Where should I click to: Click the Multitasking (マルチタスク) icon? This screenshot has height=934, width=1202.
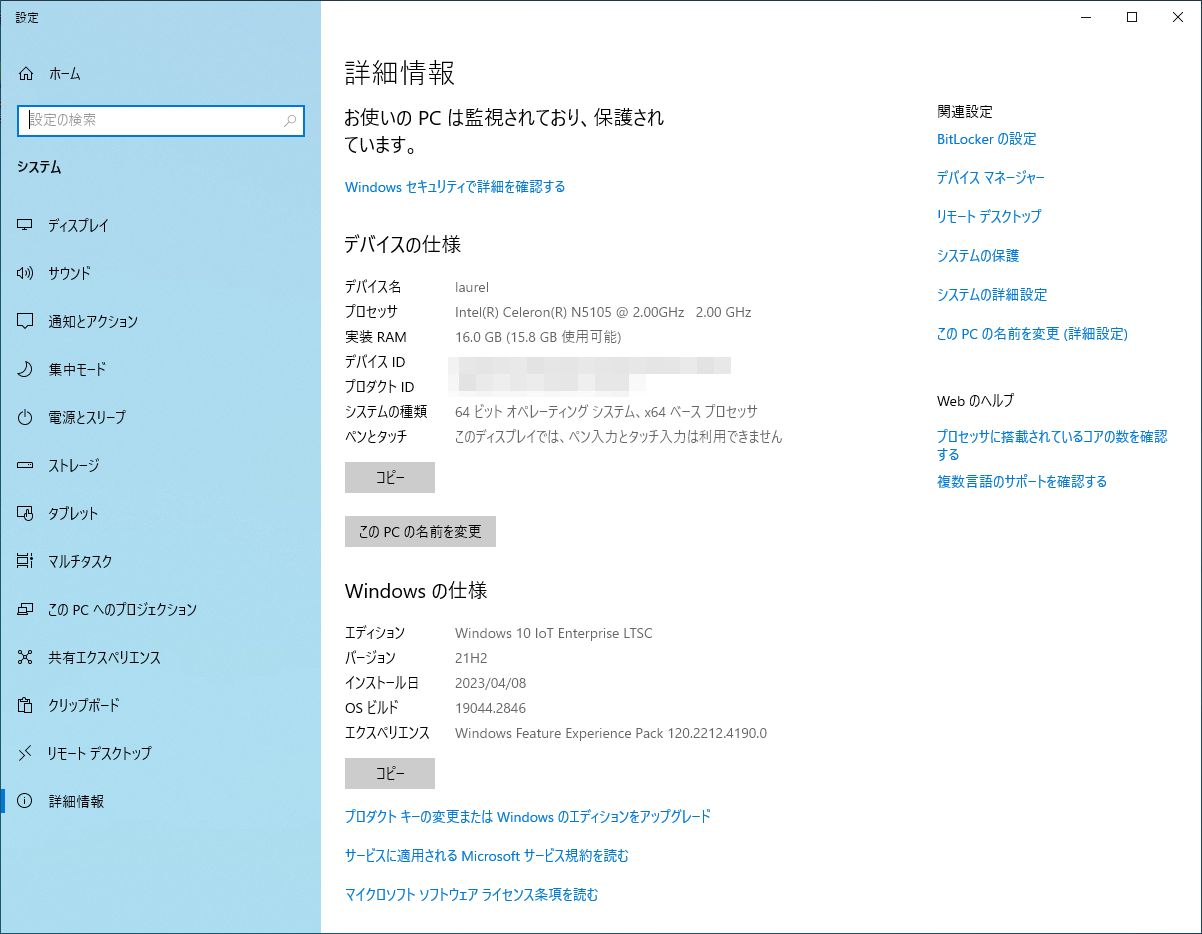[26, 562]
